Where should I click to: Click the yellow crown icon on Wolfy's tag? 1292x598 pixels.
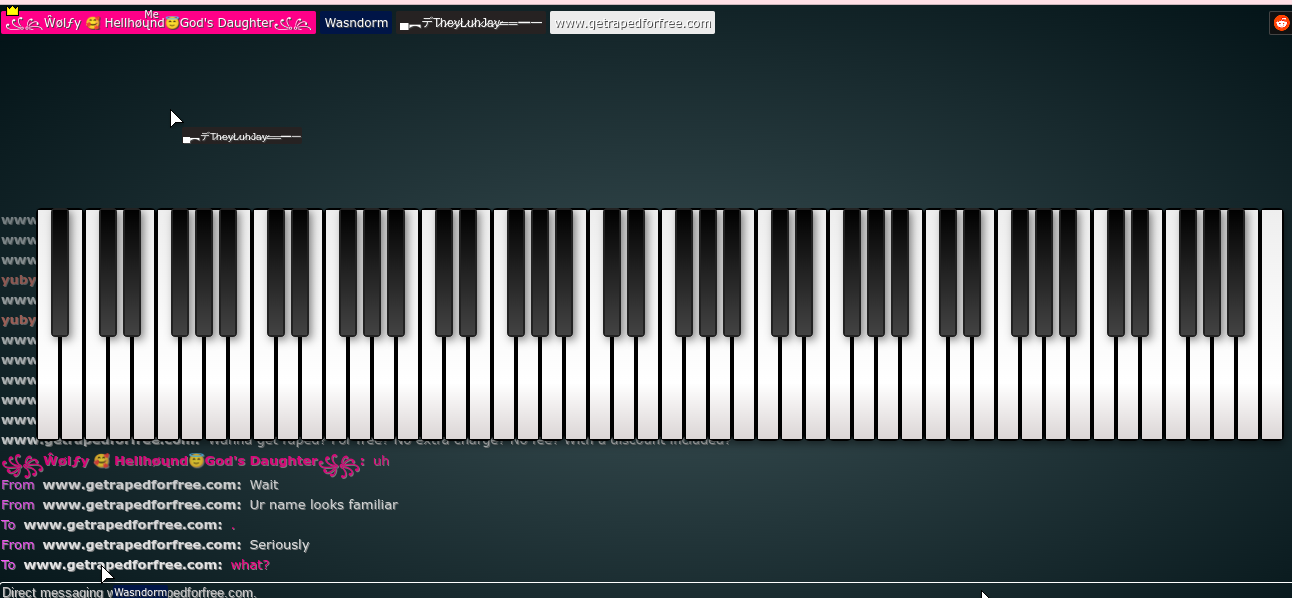pos(12,11)
